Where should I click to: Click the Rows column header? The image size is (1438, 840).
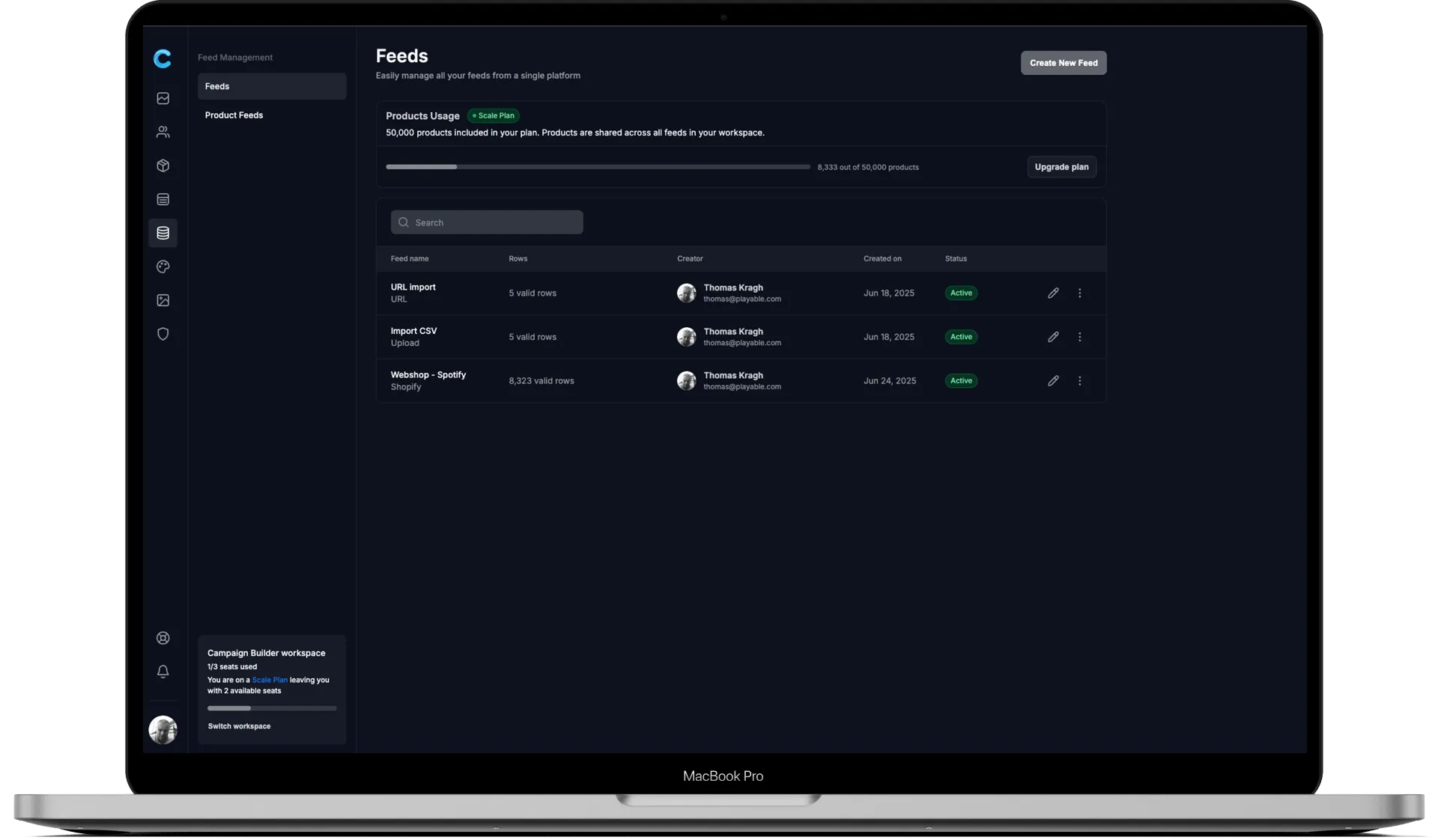[x=518, y=258]
